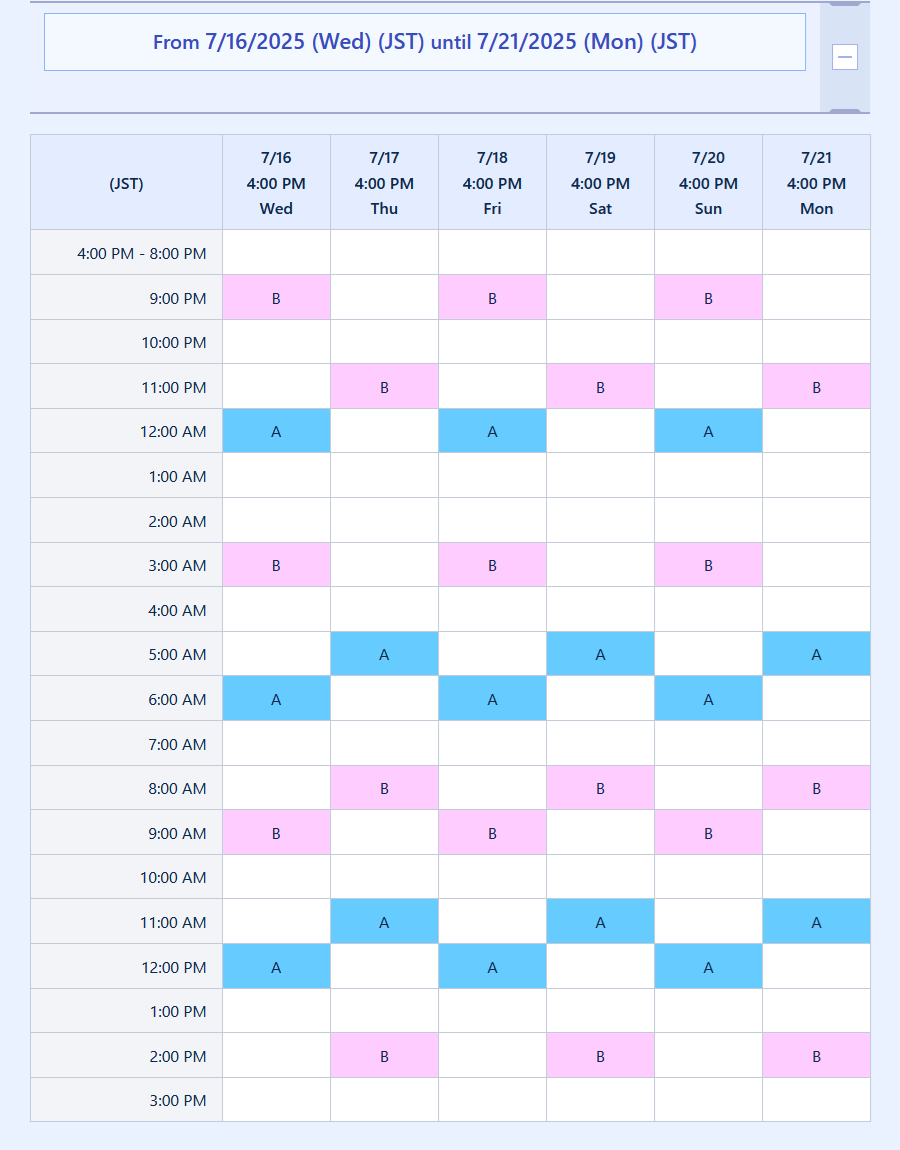The height and width of the screenshot is (1150, 900).
Task: Select the A cell at 5:00 AM on 7/19
Action: click(x=600, y=654)
